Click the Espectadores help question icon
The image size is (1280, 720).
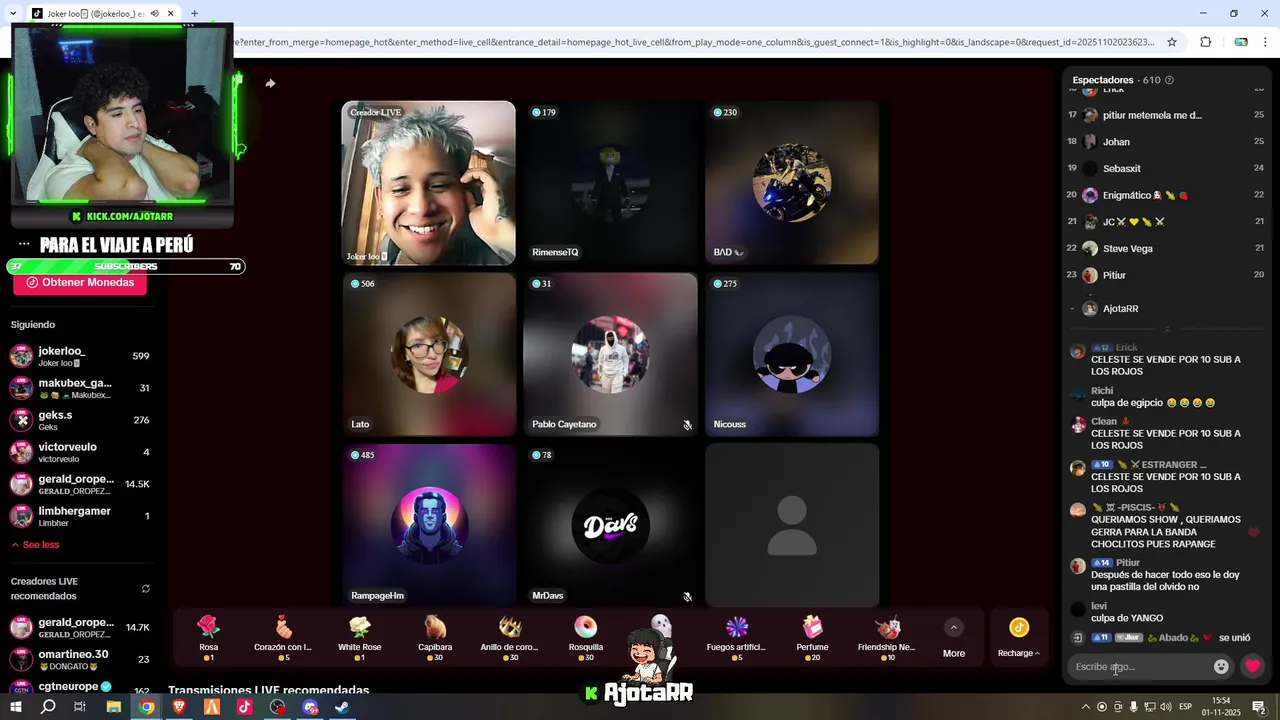point(1169,80)
